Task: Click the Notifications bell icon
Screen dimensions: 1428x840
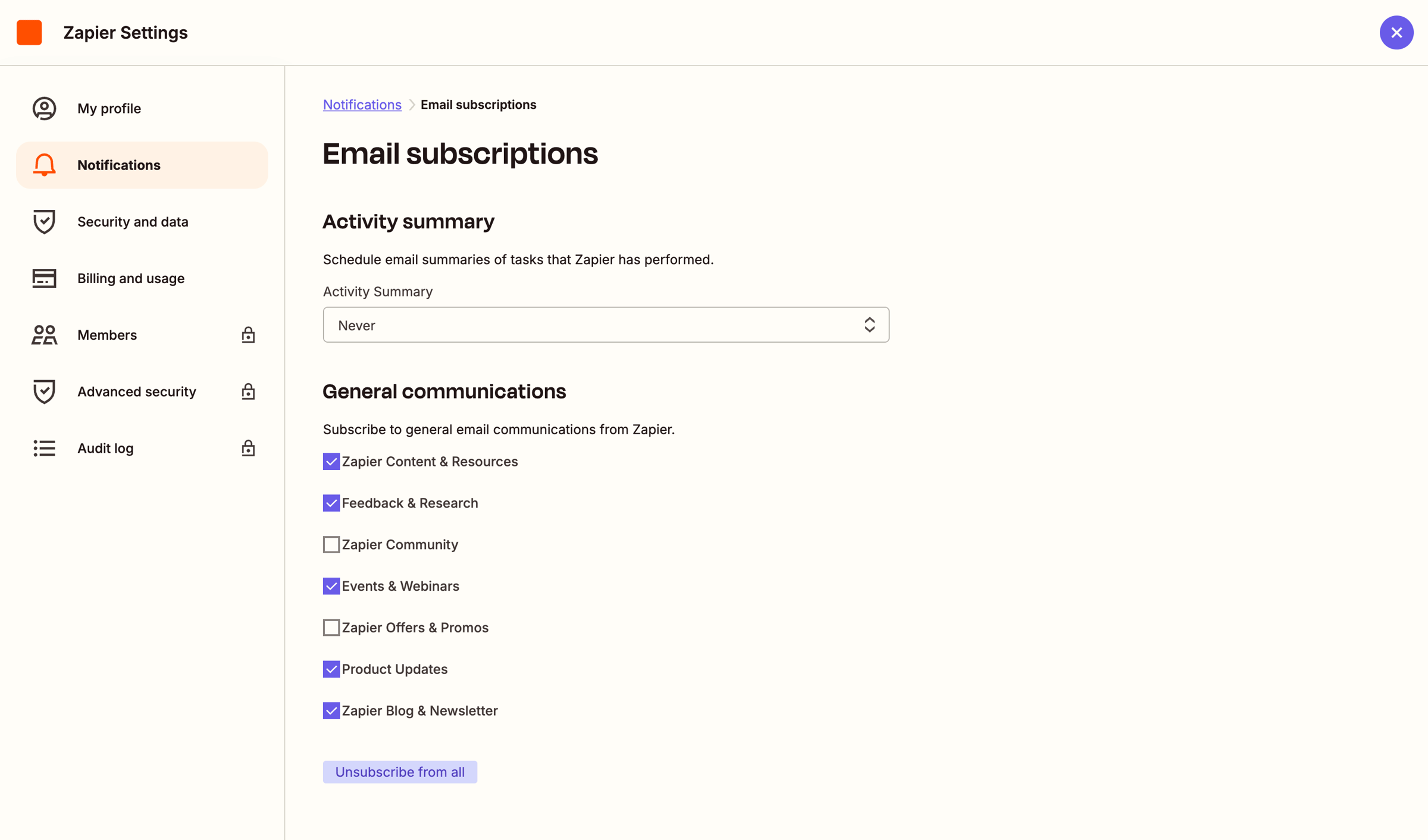Action: (44, 165)
